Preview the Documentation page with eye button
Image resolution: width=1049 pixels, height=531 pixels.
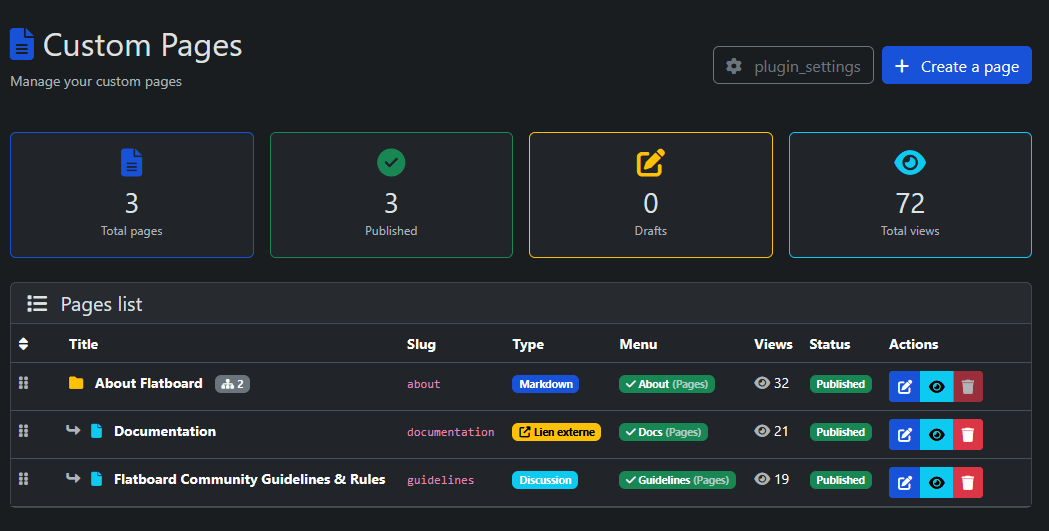(936, 435)
